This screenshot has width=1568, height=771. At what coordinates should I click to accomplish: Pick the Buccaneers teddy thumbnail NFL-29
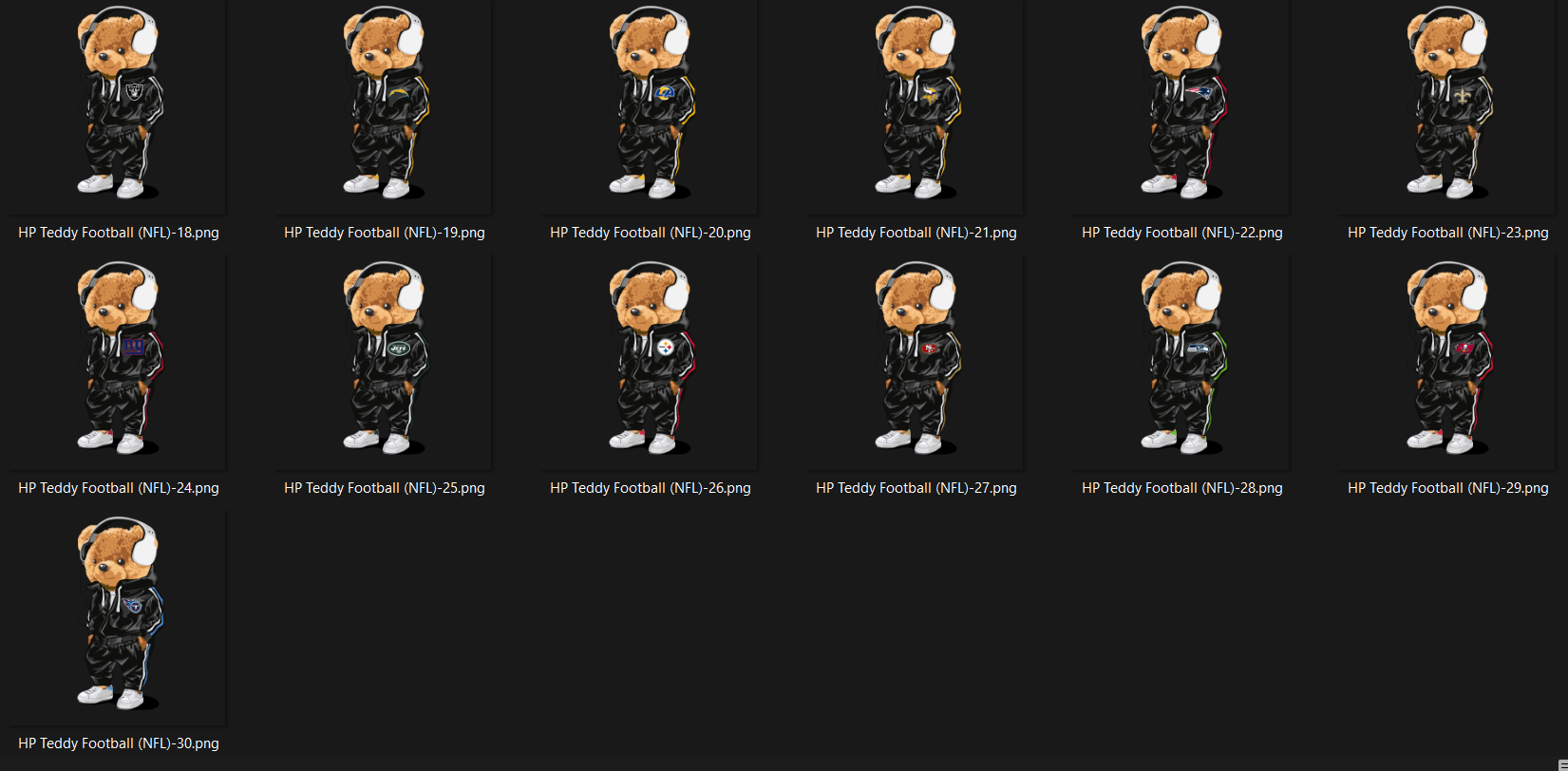1448,360
